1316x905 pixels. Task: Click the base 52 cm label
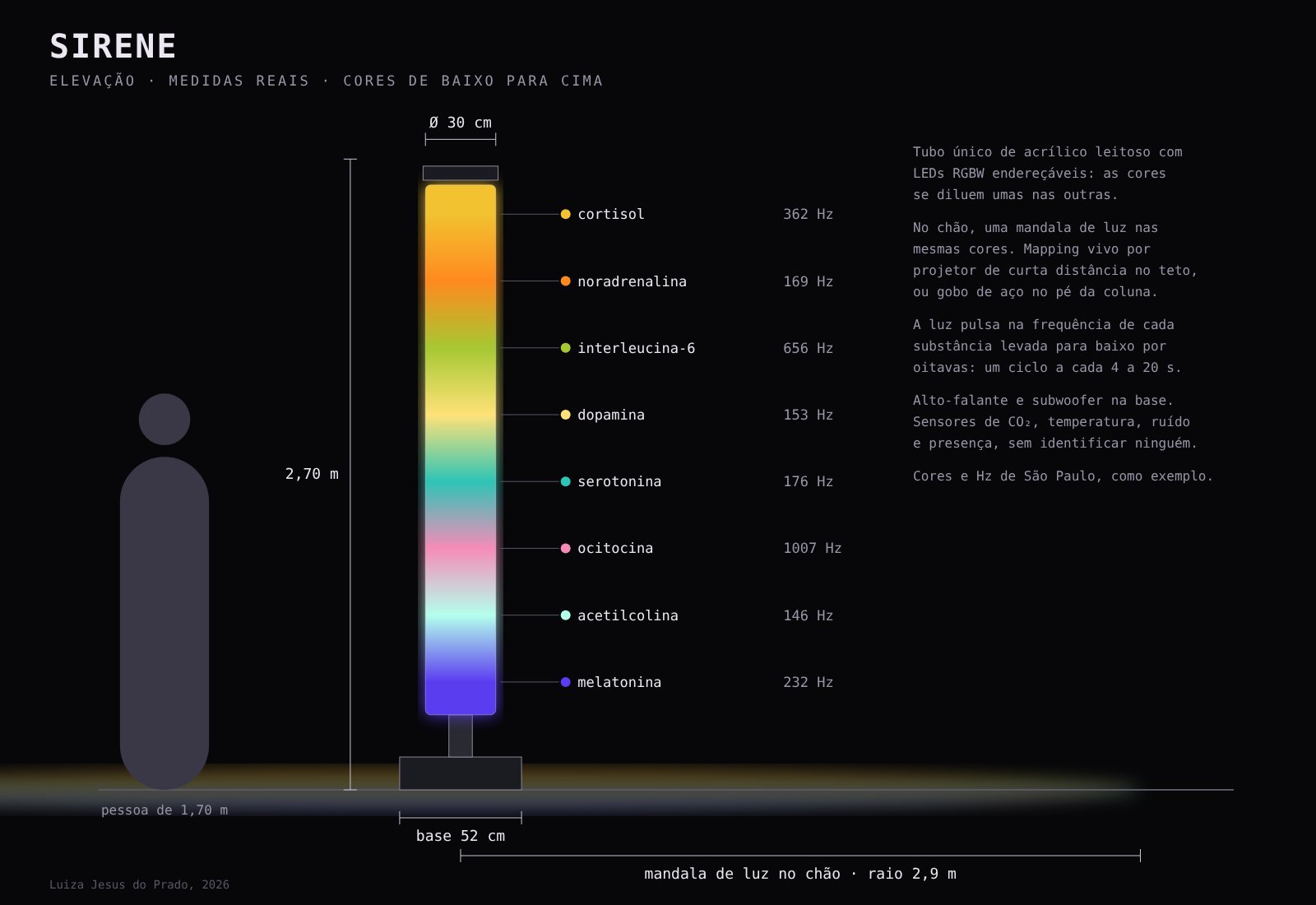point(461,836)
